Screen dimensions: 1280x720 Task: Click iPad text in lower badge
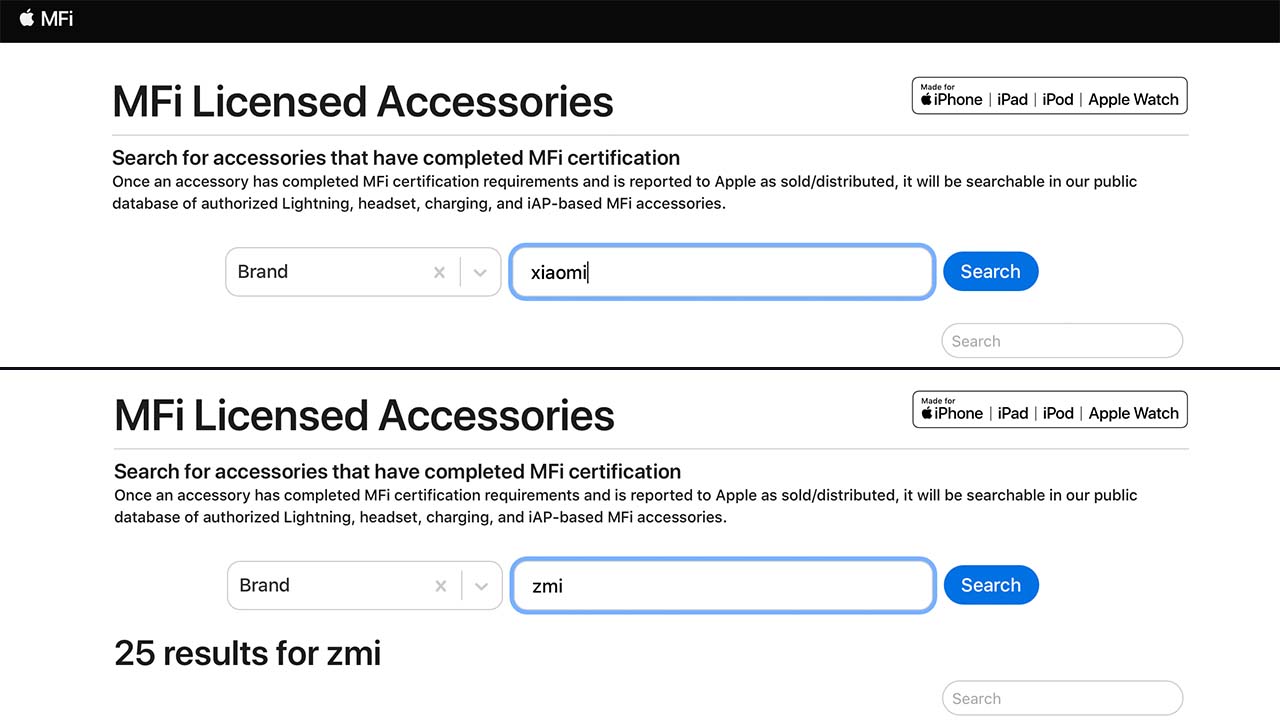[1013, 413]
